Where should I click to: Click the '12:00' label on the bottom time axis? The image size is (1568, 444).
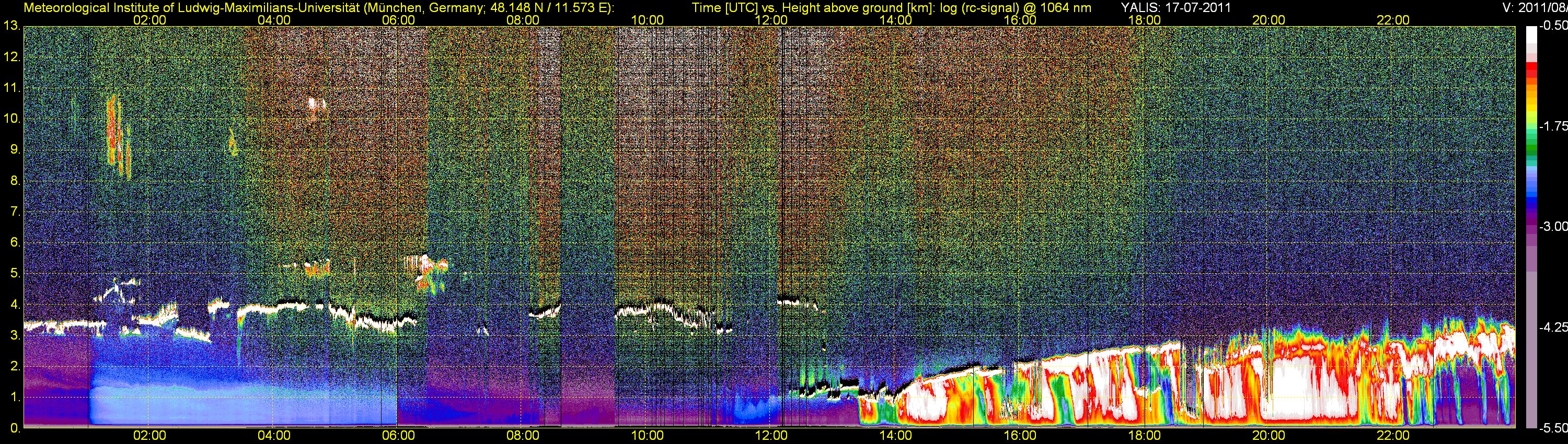pyautogui.click(x=771, y=436)
